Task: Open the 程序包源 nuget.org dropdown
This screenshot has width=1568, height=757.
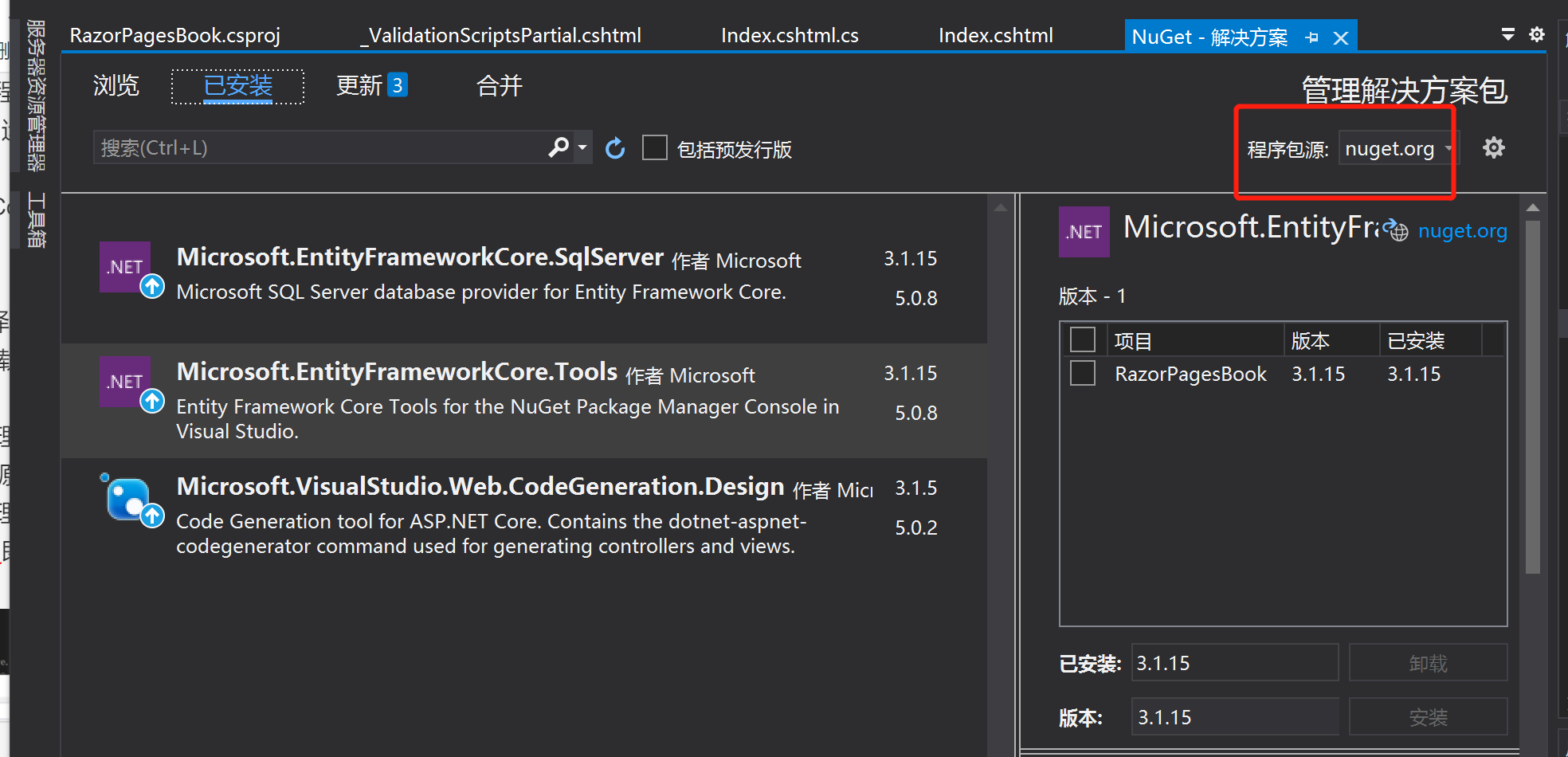Action: pos(1396,147)
